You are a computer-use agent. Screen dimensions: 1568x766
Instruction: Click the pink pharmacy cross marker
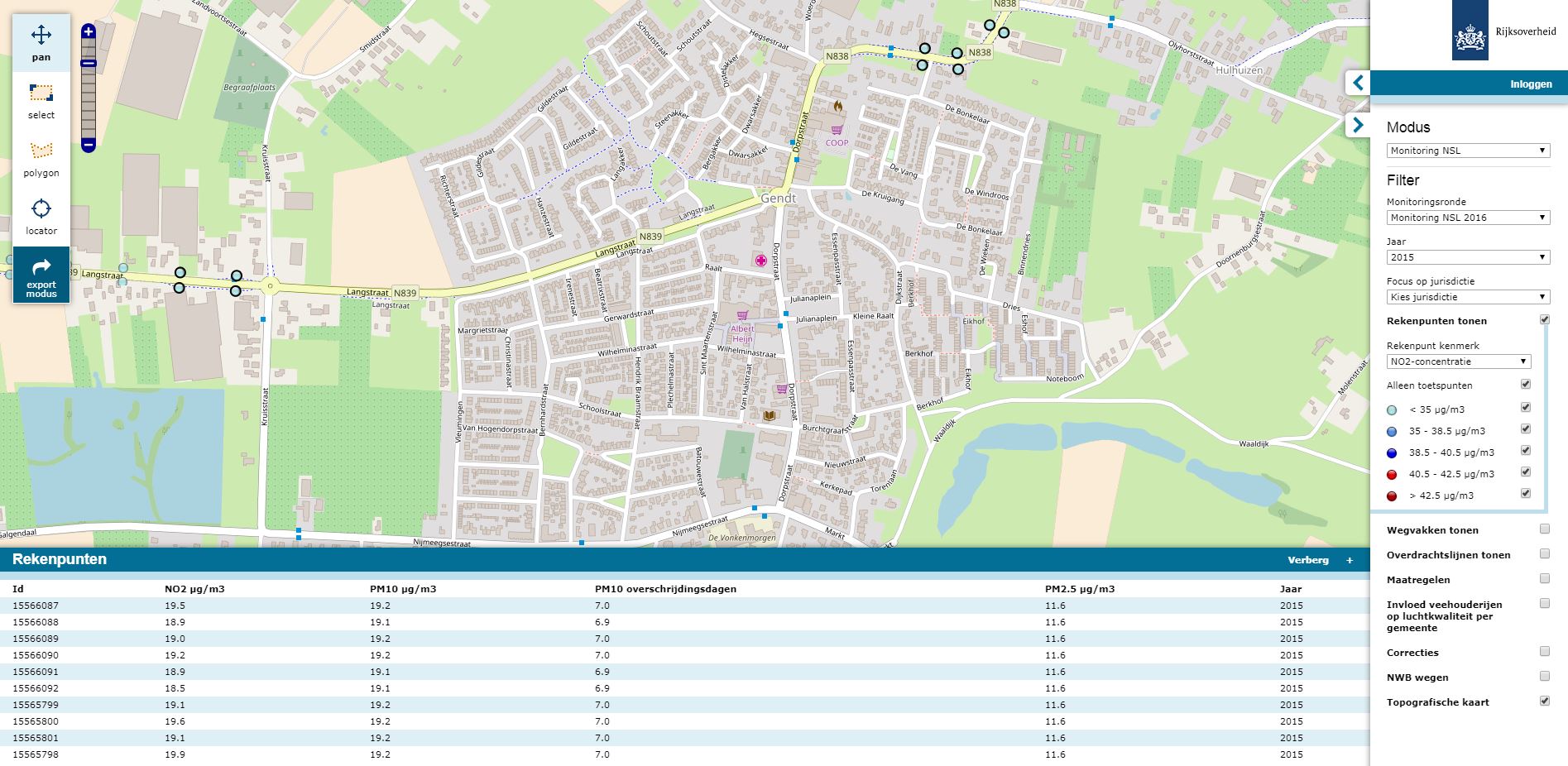tap(760, 261)
